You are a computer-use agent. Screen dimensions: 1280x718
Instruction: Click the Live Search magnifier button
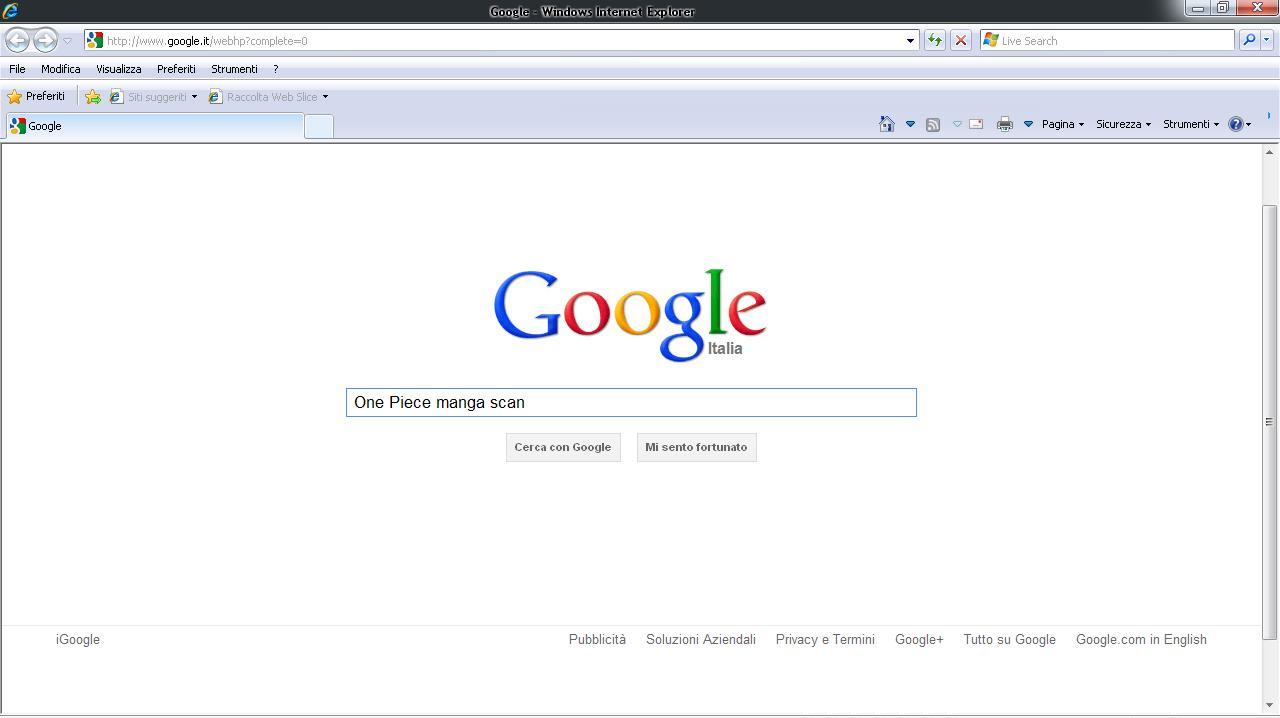[1248, 40]
